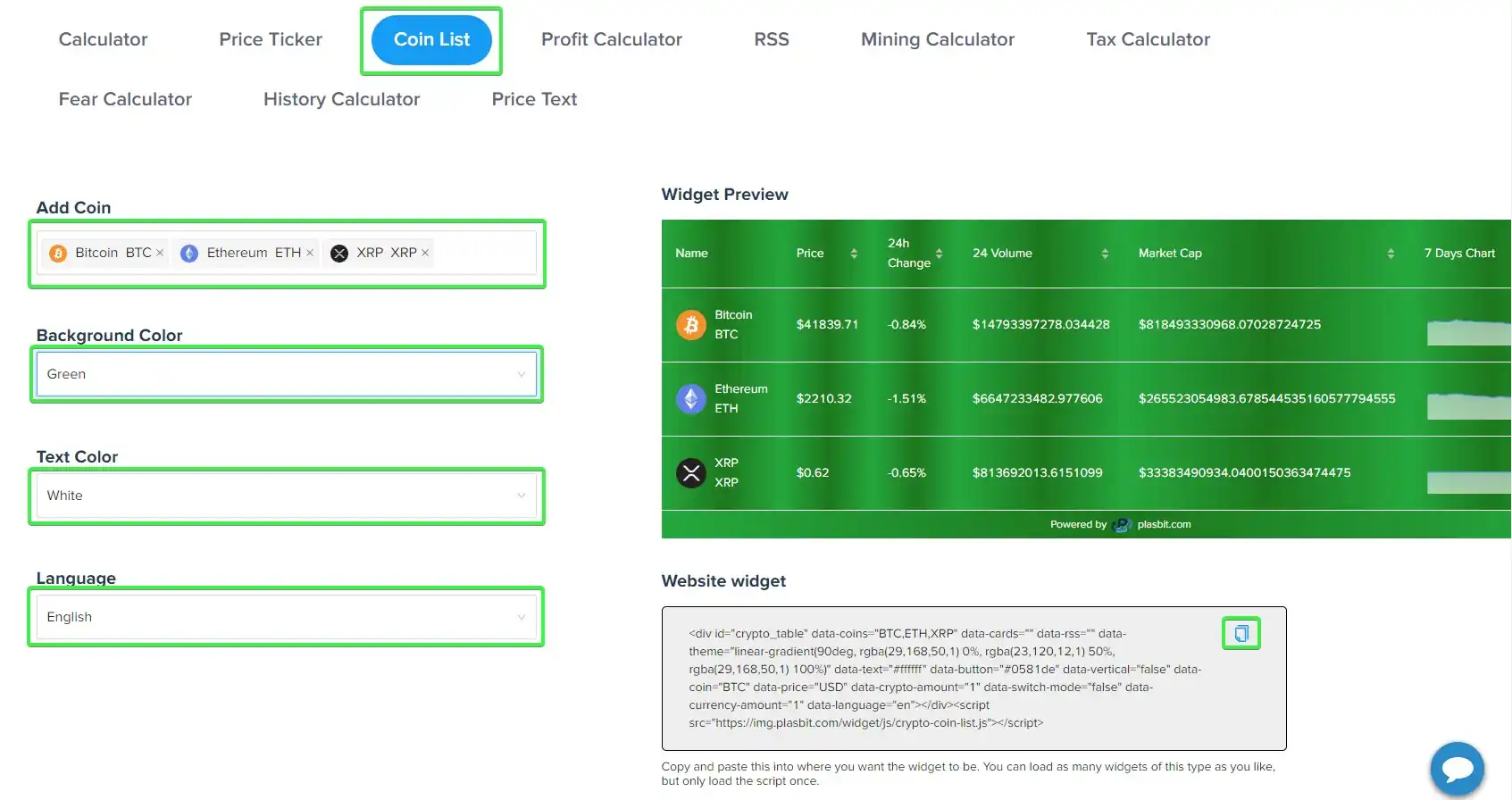Switch to Price Ticker tab
This screenshot has height=800, width=1512.
point(271,39)
